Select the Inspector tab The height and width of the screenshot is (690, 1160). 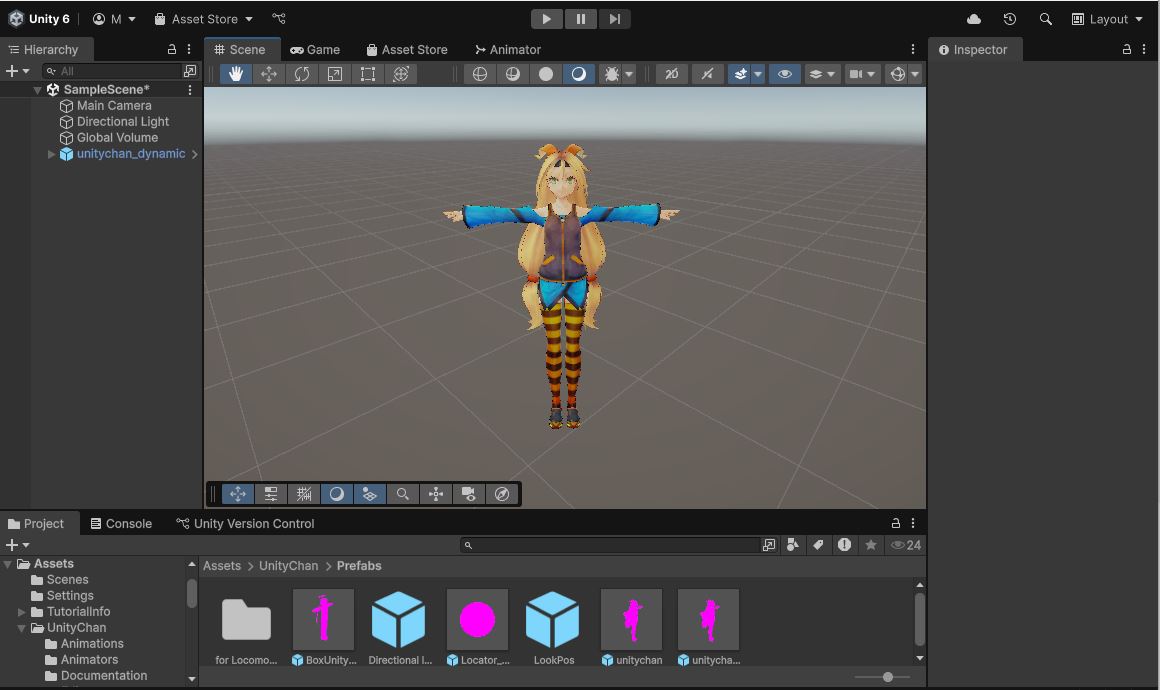pos(973,50)
